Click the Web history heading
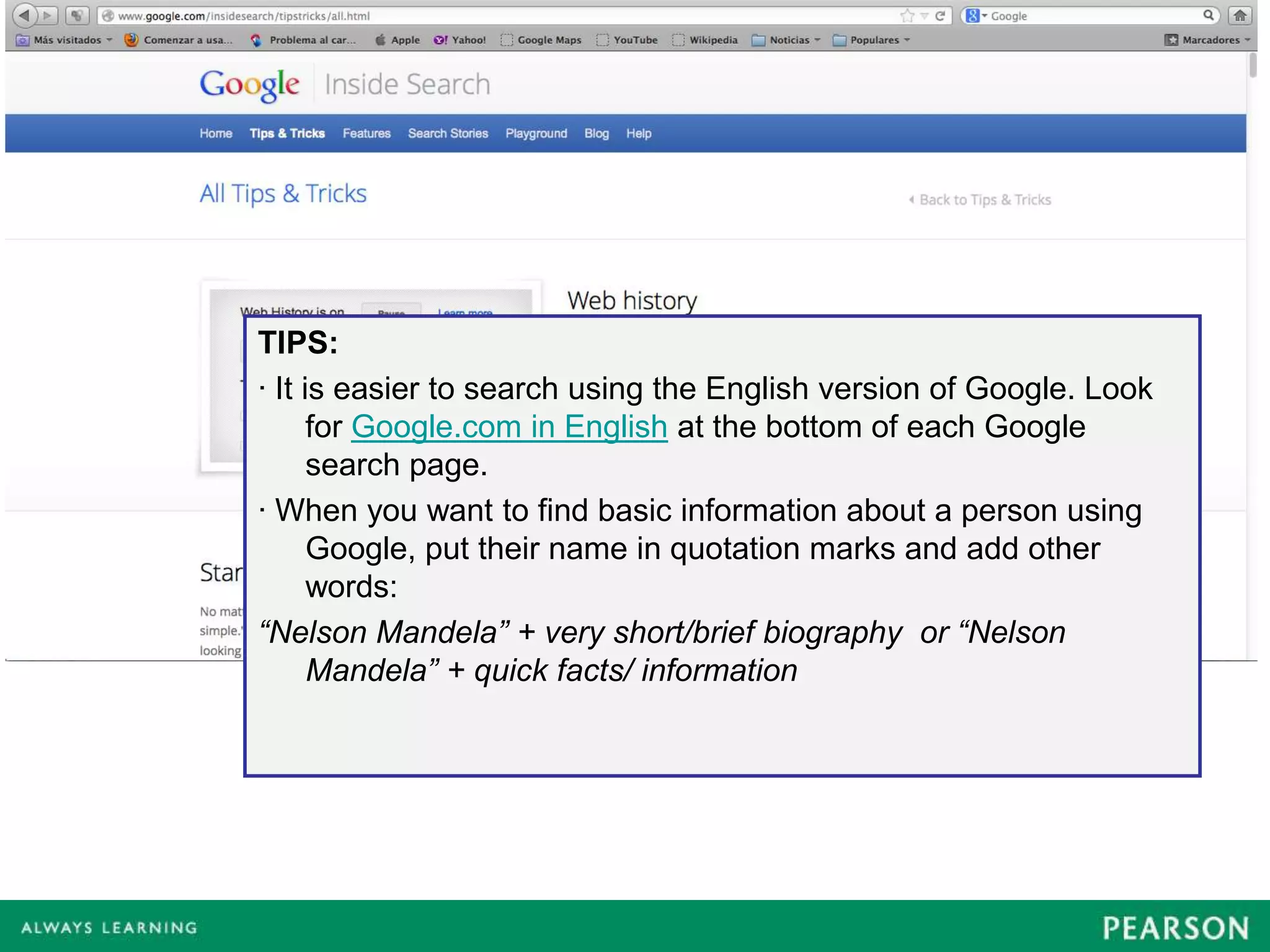This screenshot has width=1270, height=952. (x=632, y=301)
